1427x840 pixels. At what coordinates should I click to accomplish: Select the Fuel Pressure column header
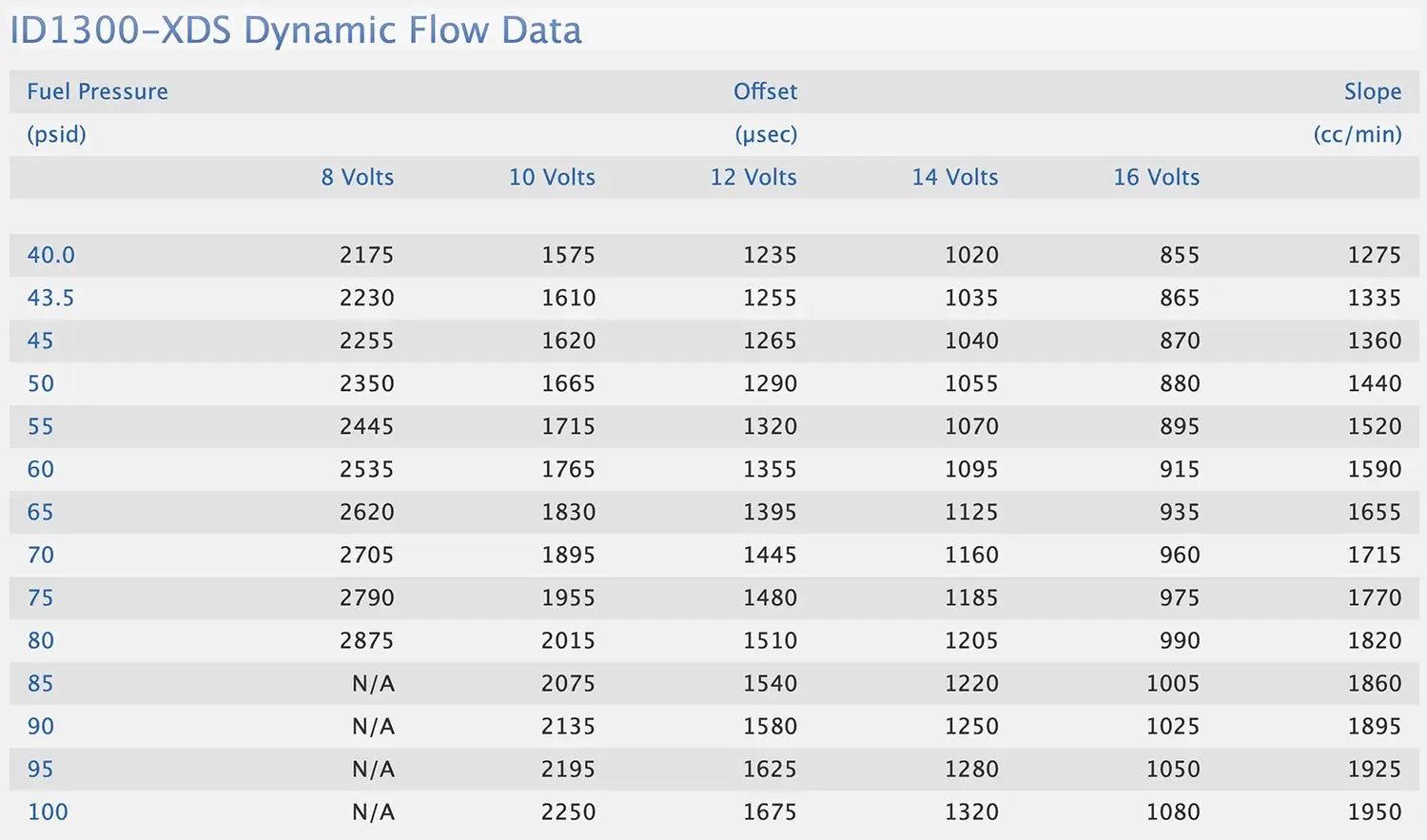[x=97, y=91]
